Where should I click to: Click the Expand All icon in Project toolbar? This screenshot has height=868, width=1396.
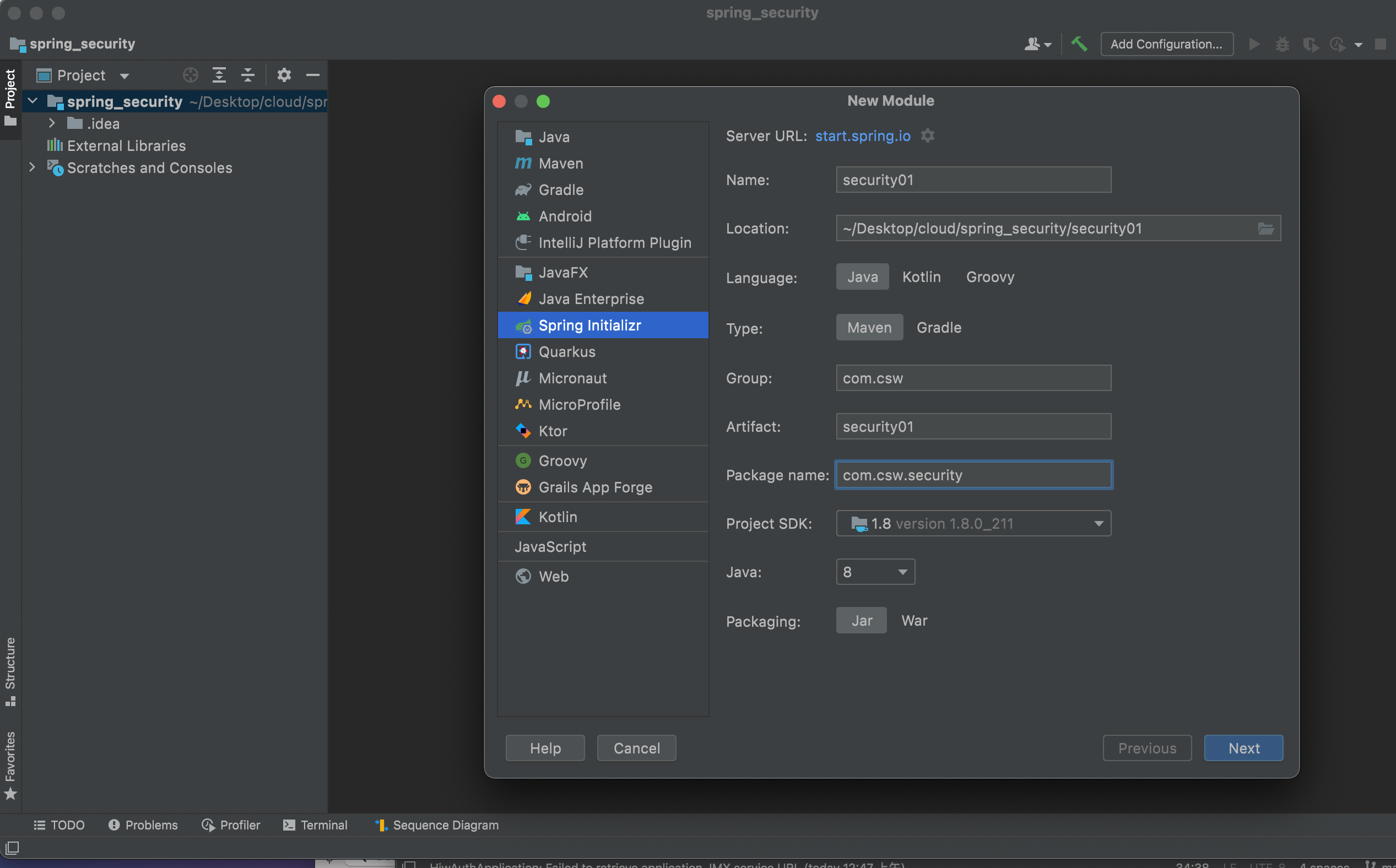click(219, 75)
